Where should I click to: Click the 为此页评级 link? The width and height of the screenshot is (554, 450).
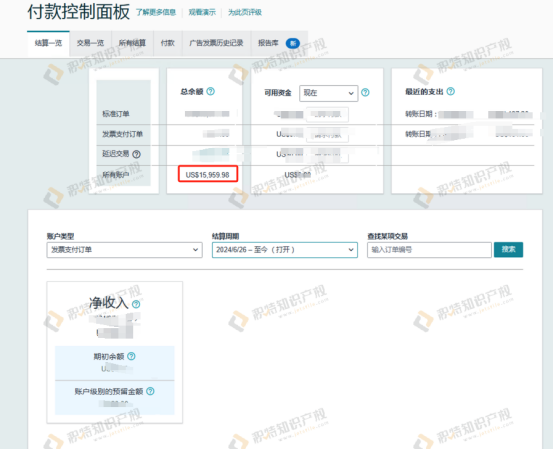point(245,12)
